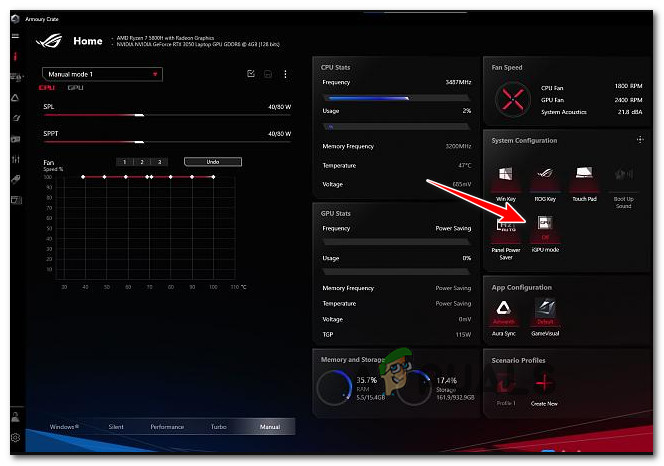The width and height of the screenshot is (664, 466).
Task: Click the apply checkmark icon beside Manual mode
Action: click(251, 74)
